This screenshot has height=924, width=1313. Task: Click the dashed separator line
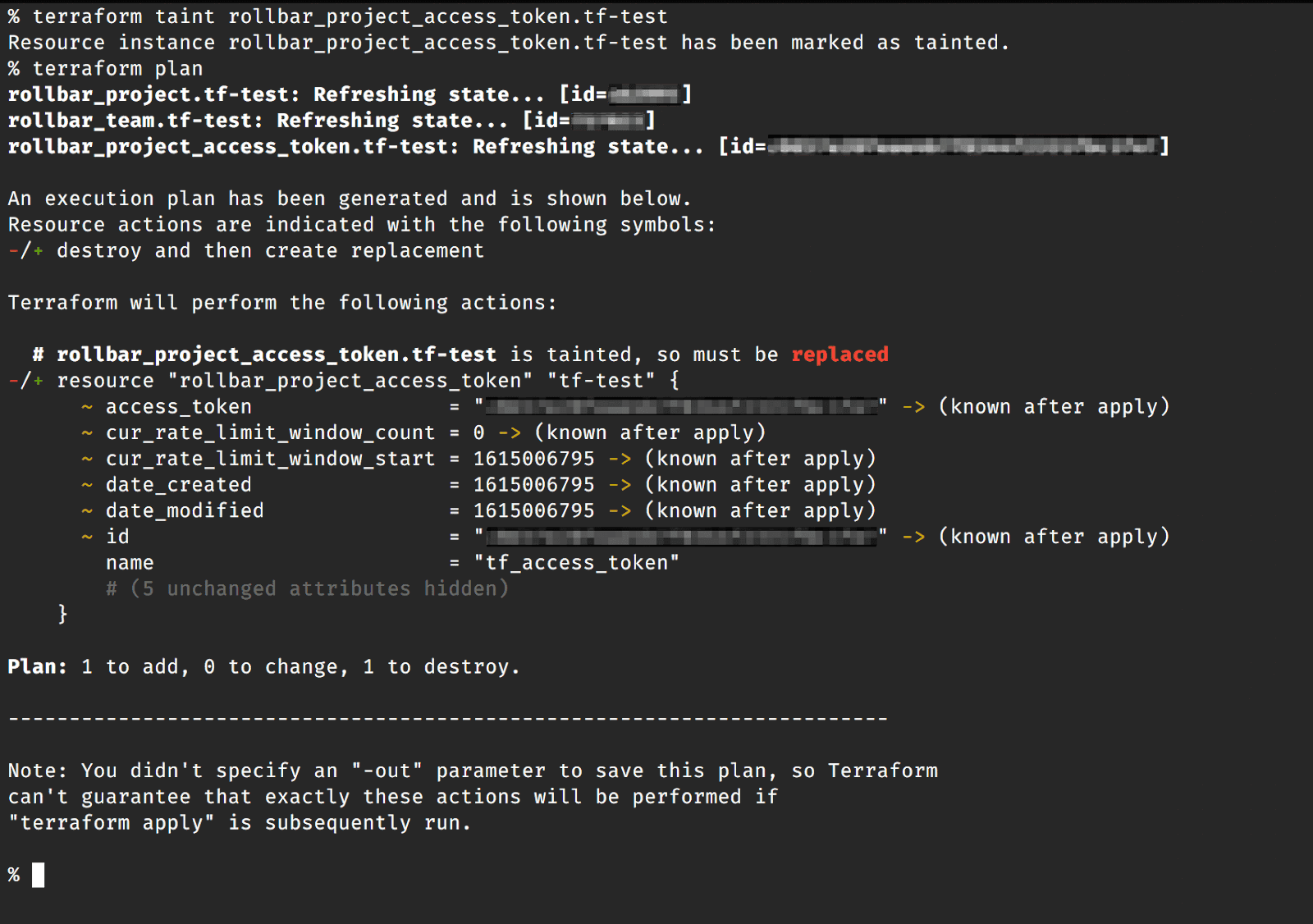pyautogui.click(x=448, y=719)
